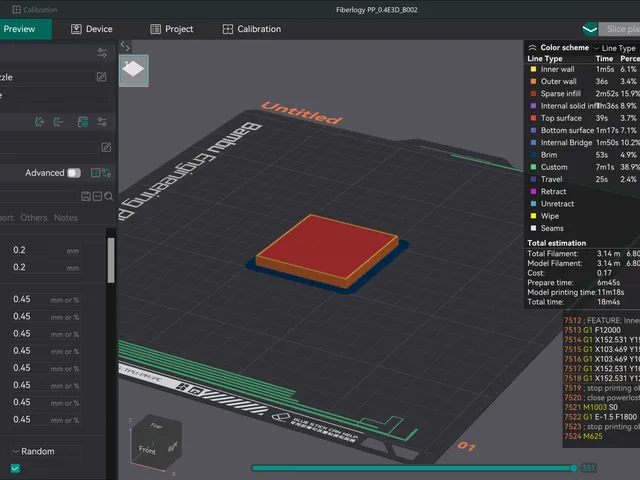Select G-code line 7522 G1 E-1.5 F1800
The image size is (640, 480).
(x=601, y=417)
